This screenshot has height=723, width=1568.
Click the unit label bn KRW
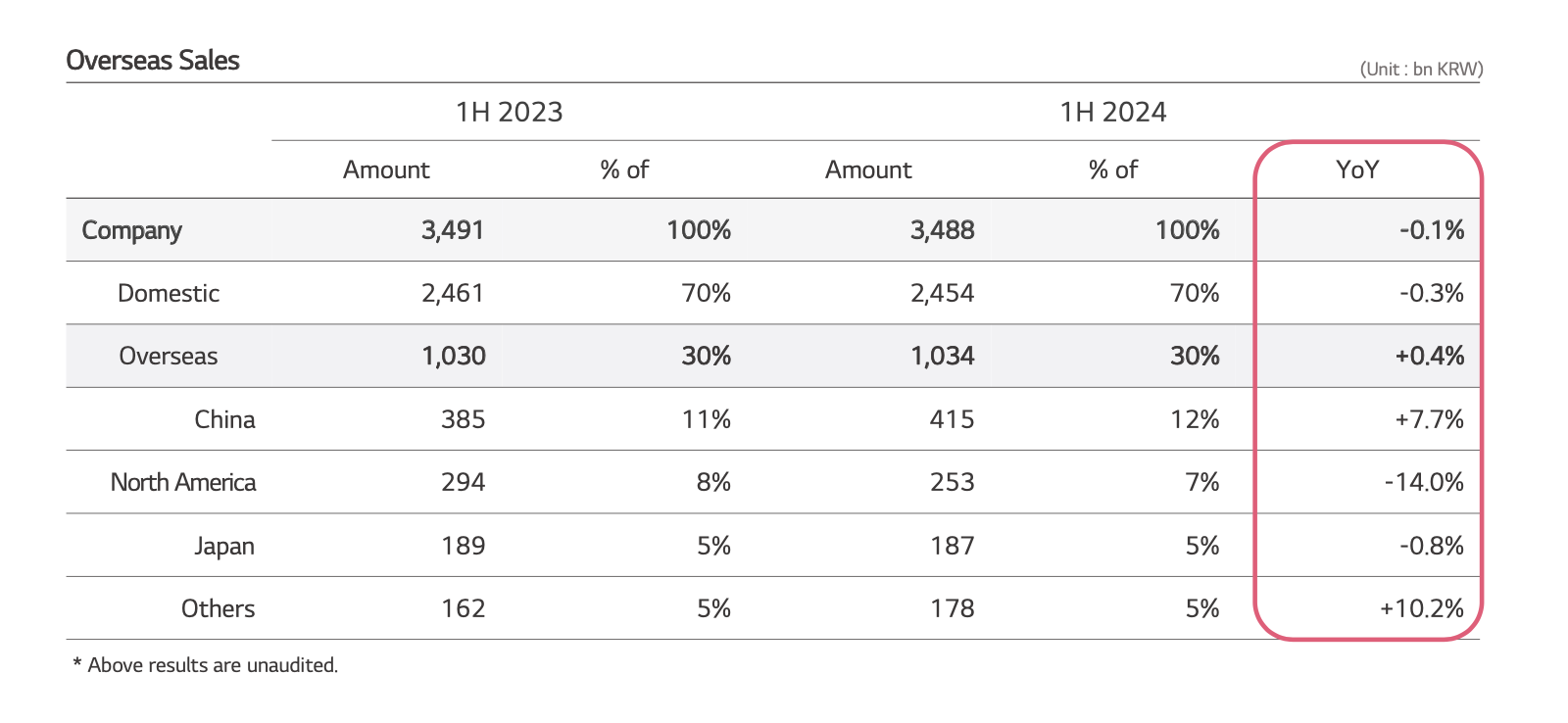[x=1421, y=69]
